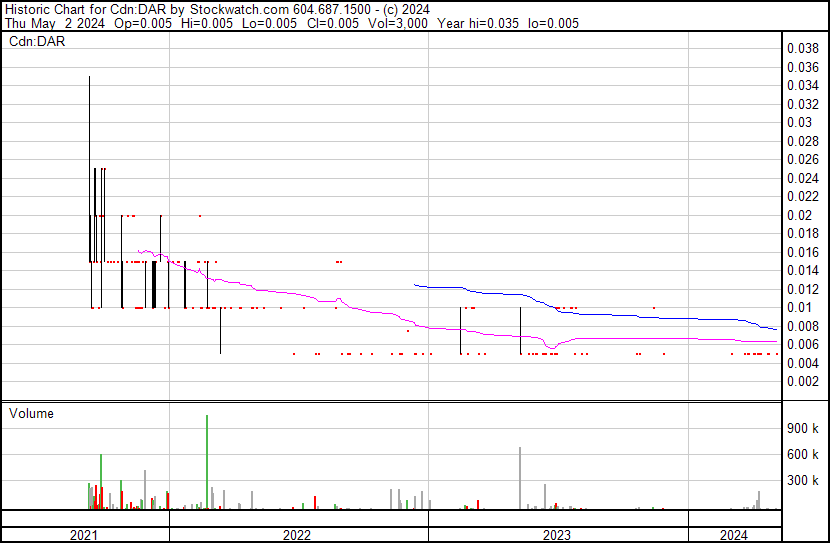Pick the 2024 year label on the time axis
This screenshot has width=830, height=543.
pos(733,535)
